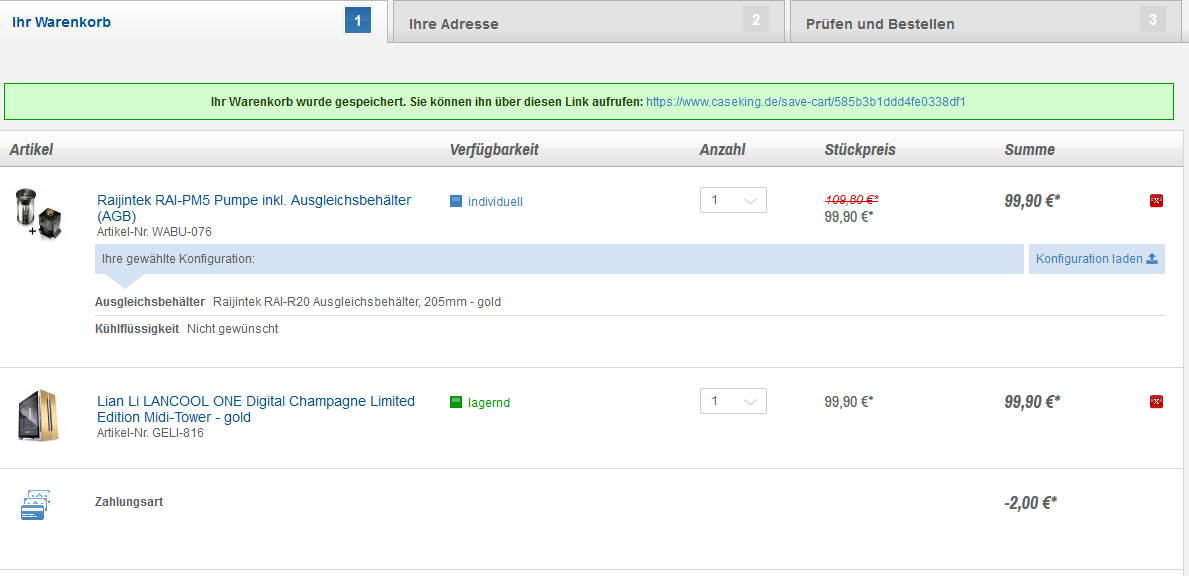Switch to 'Ihr Warenkorb' step tab
The height and width of the screenshot is (576, 1189).
click(193, 21)
